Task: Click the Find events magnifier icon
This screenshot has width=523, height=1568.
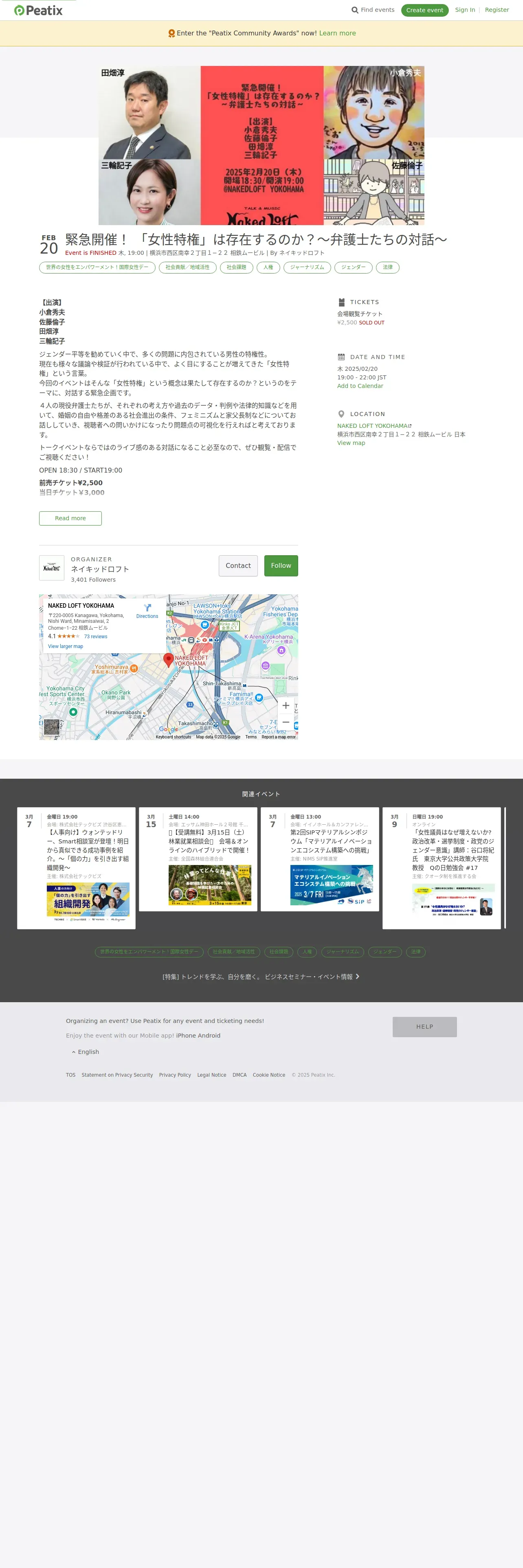Action: [355, 10]
